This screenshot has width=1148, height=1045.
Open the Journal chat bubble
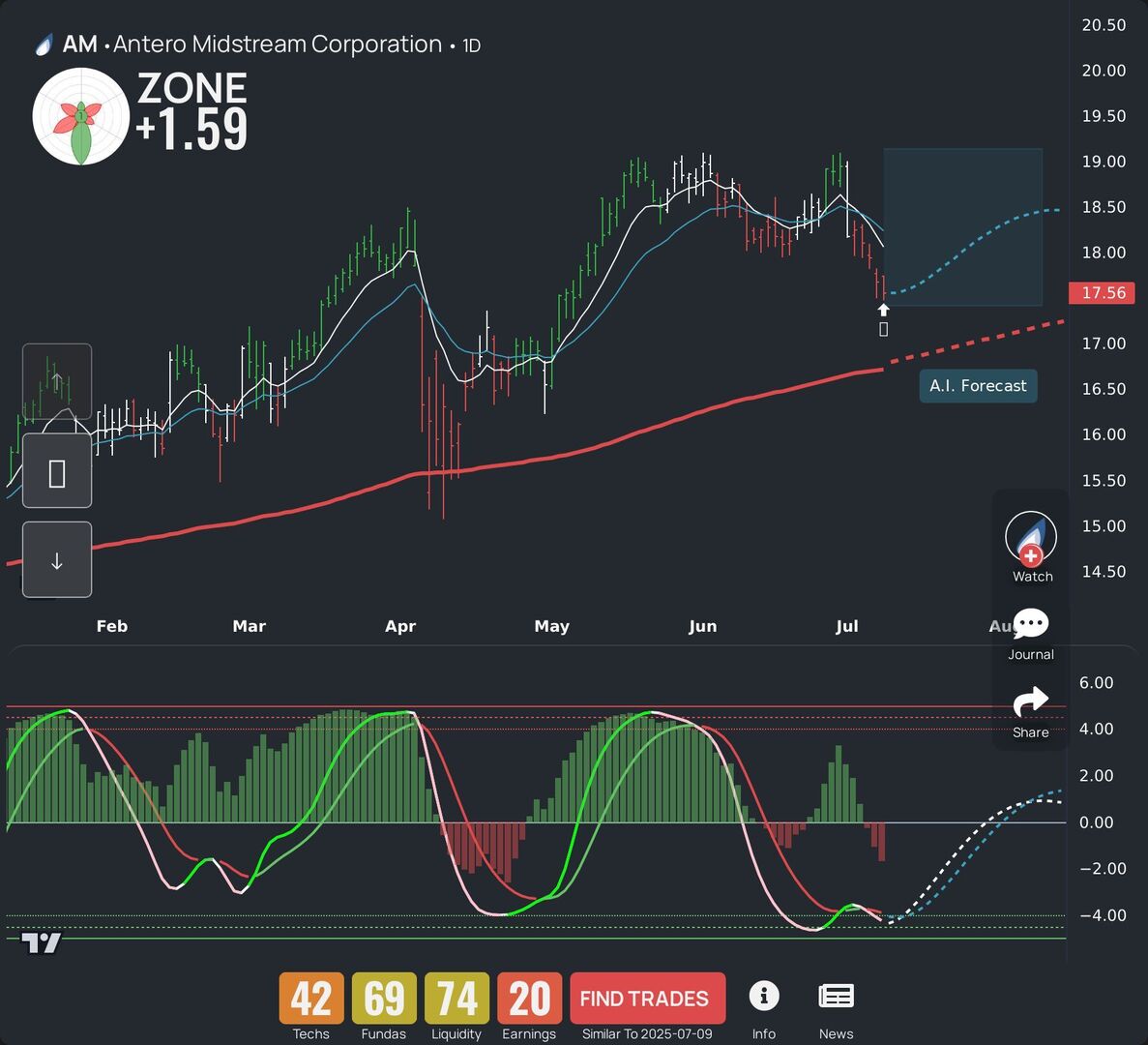point(1031,623)
